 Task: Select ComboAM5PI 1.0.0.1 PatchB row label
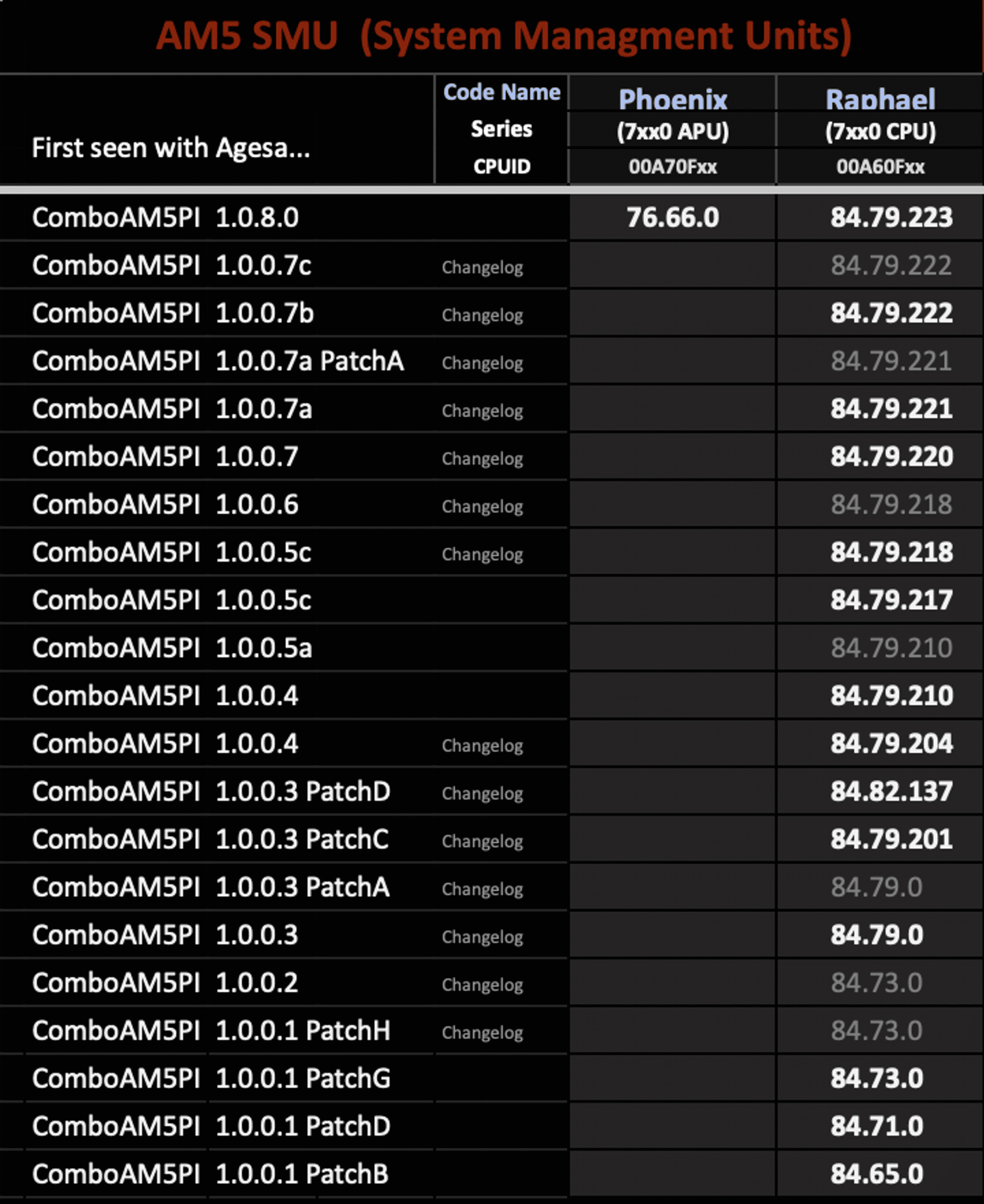[210, 1174]
